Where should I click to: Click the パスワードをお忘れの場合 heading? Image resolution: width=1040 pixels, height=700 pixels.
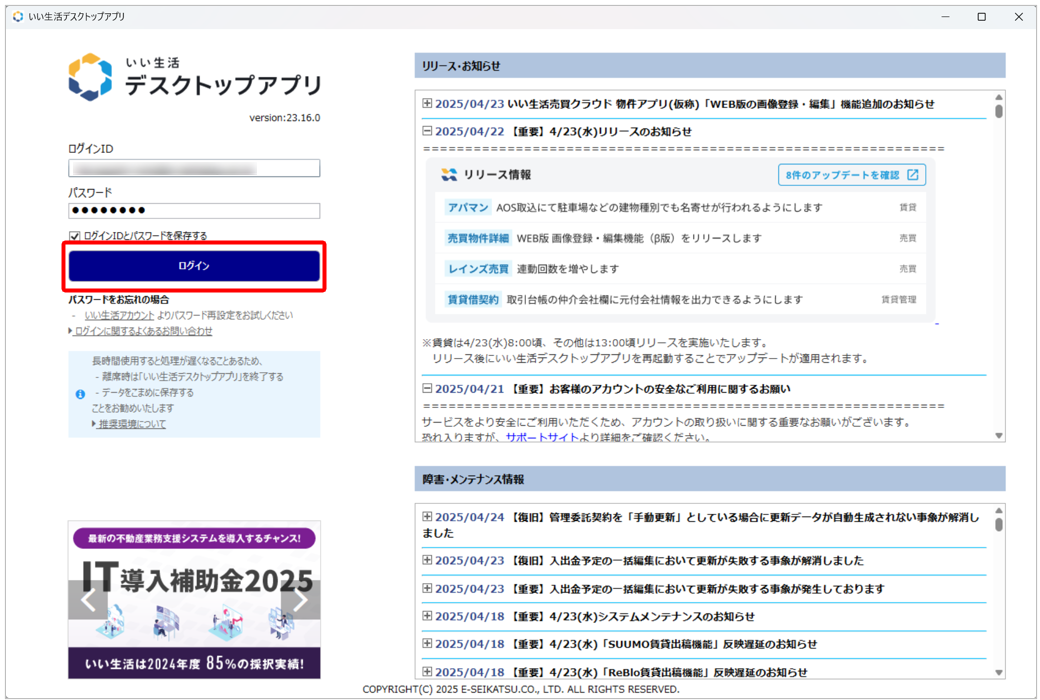(x=119, y=299)
